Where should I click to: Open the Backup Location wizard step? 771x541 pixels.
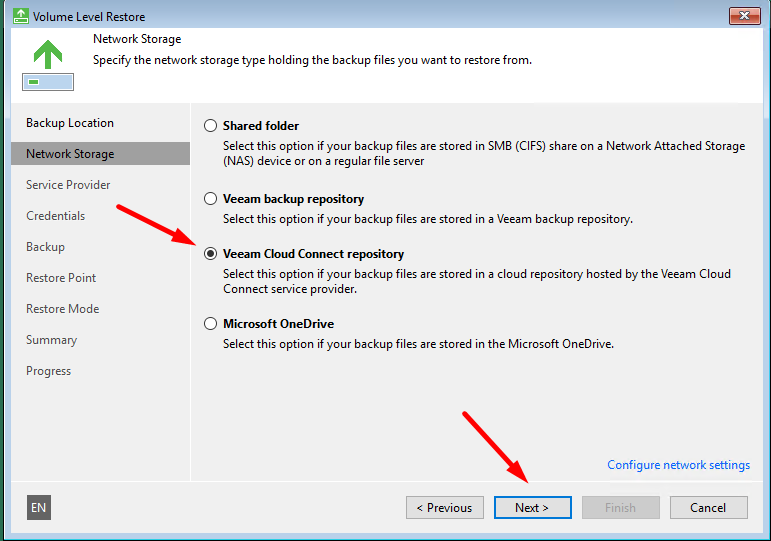(x=70, y=123)
